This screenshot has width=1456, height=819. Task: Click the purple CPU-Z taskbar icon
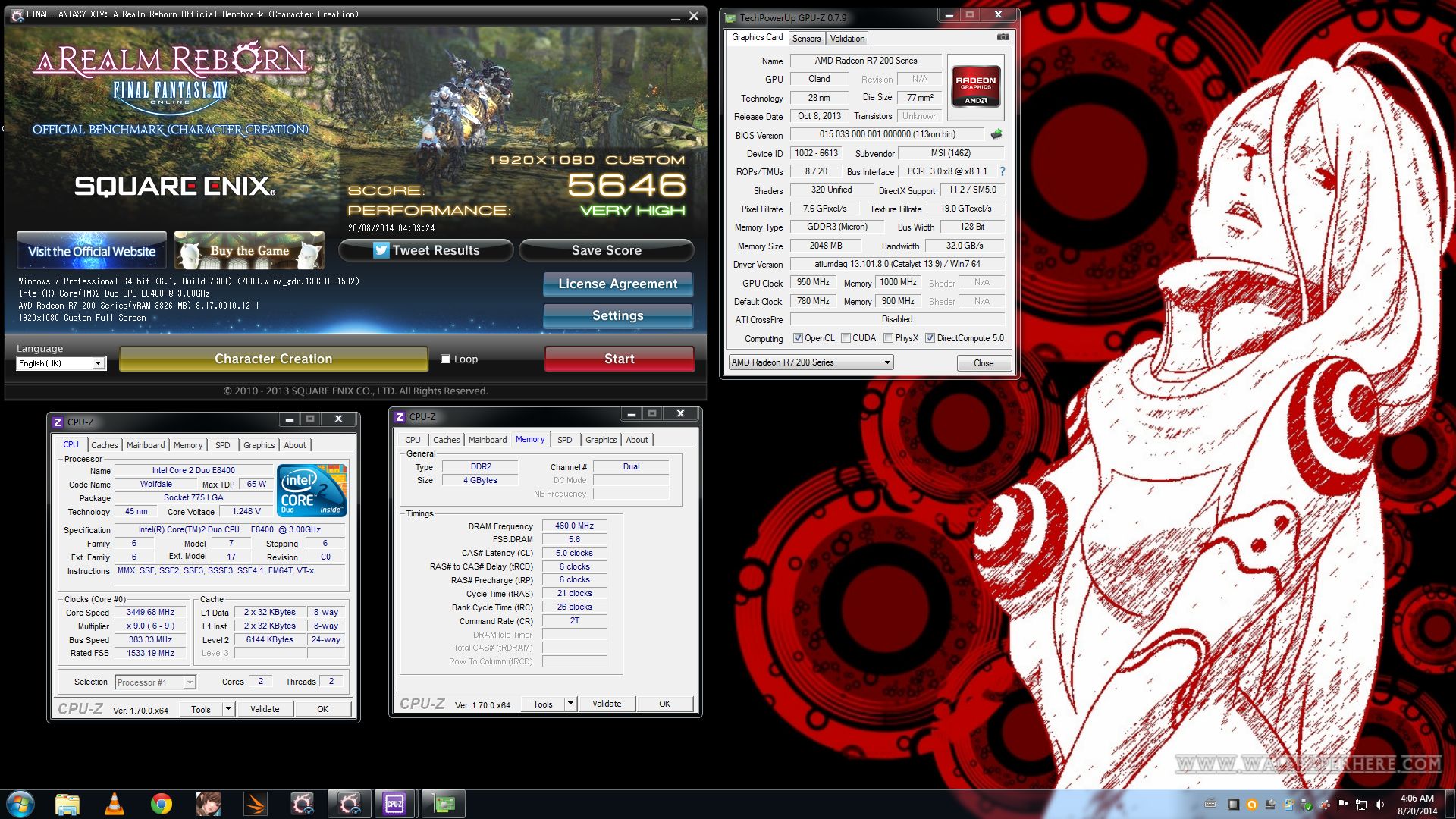click(x=394, y=804)
